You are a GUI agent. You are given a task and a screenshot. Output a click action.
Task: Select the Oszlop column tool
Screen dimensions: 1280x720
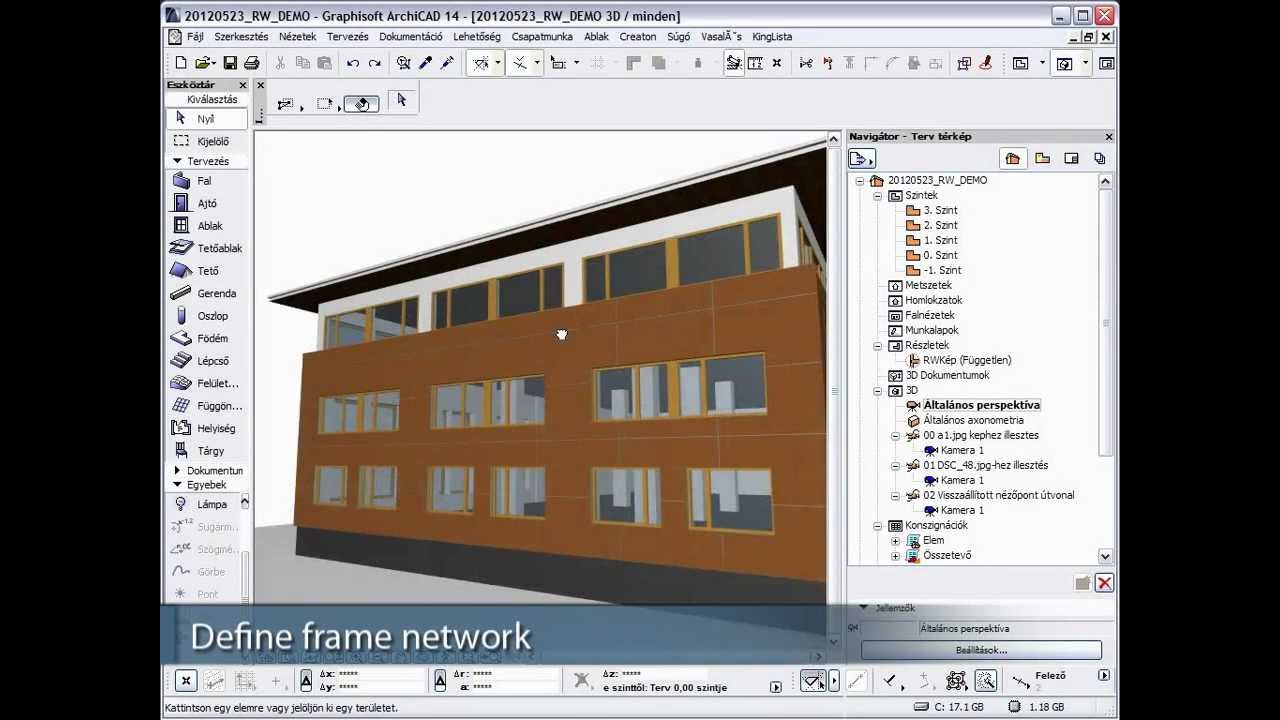click(206, 316)
